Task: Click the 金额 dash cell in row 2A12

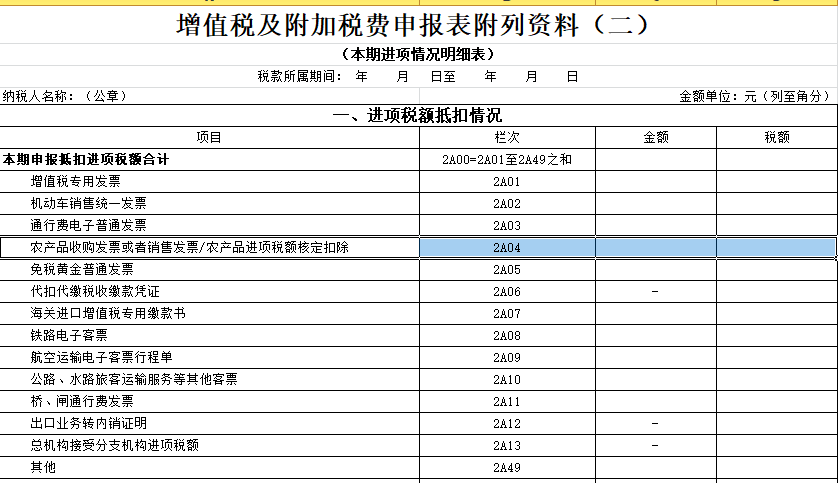Action: coord(656,423)
